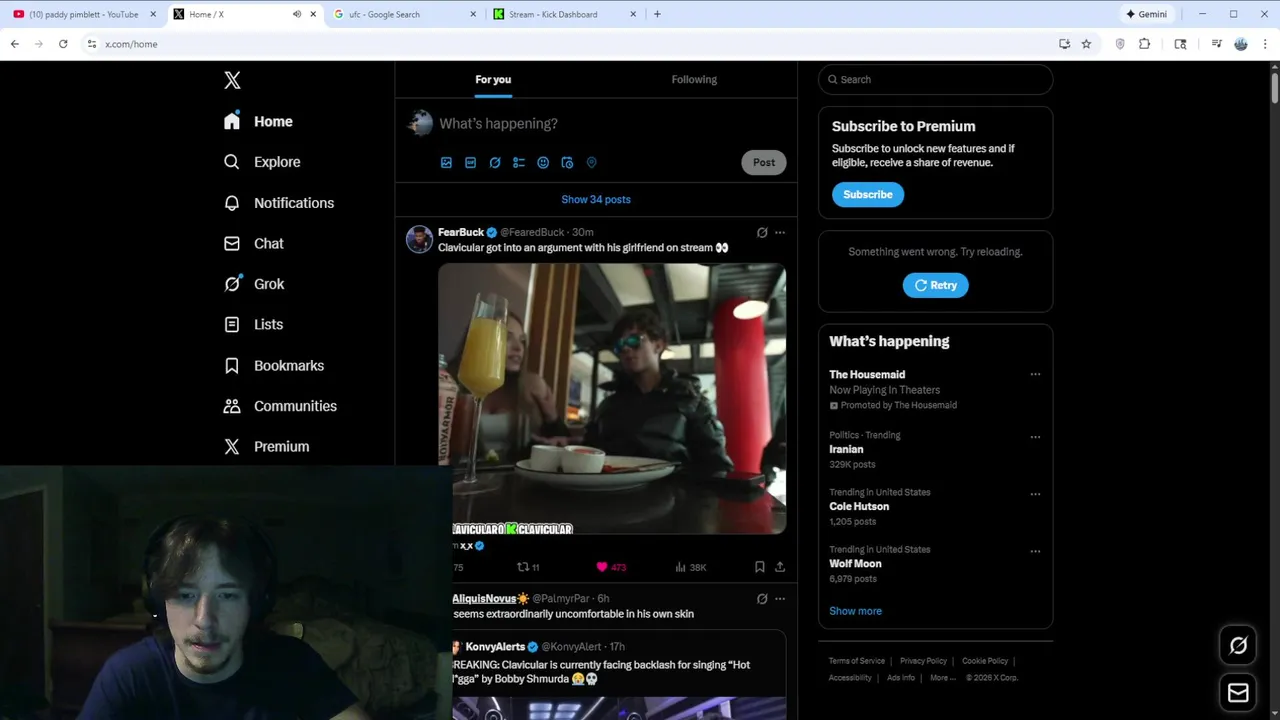Click Retry button
The image size is (1280, 720).
tap(936, 285)
